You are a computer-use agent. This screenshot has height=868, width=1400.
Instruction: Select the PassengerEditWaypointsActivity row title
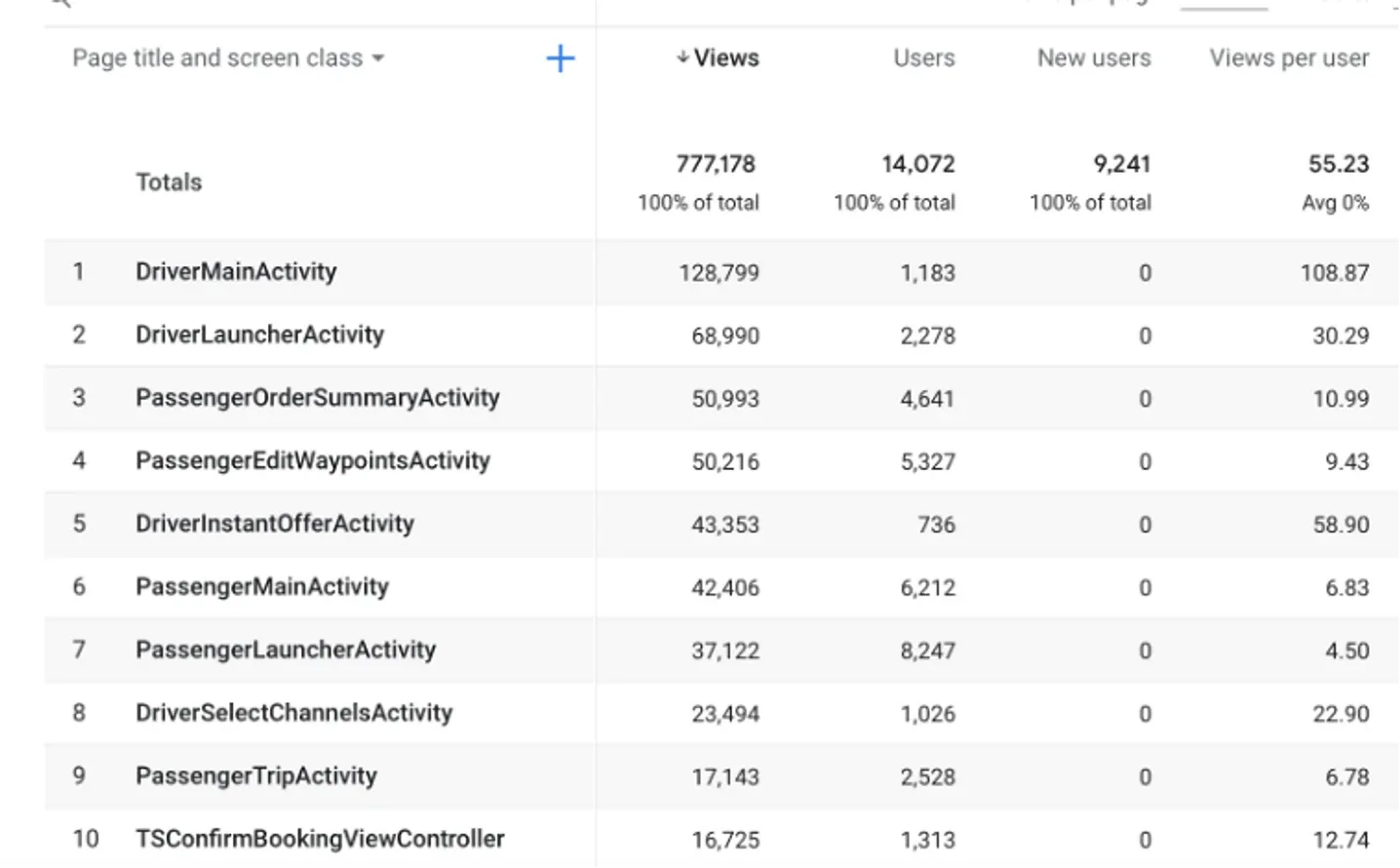(313, 460)
